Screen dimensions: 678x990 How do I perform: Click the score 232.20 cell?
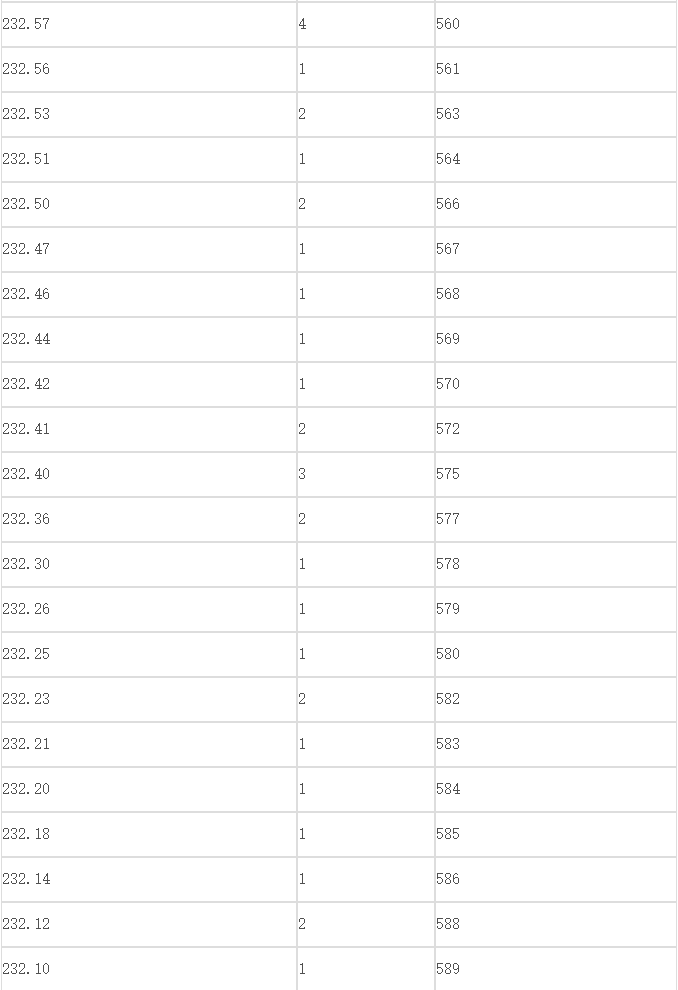pyautogui.click(x=149, y=789)
